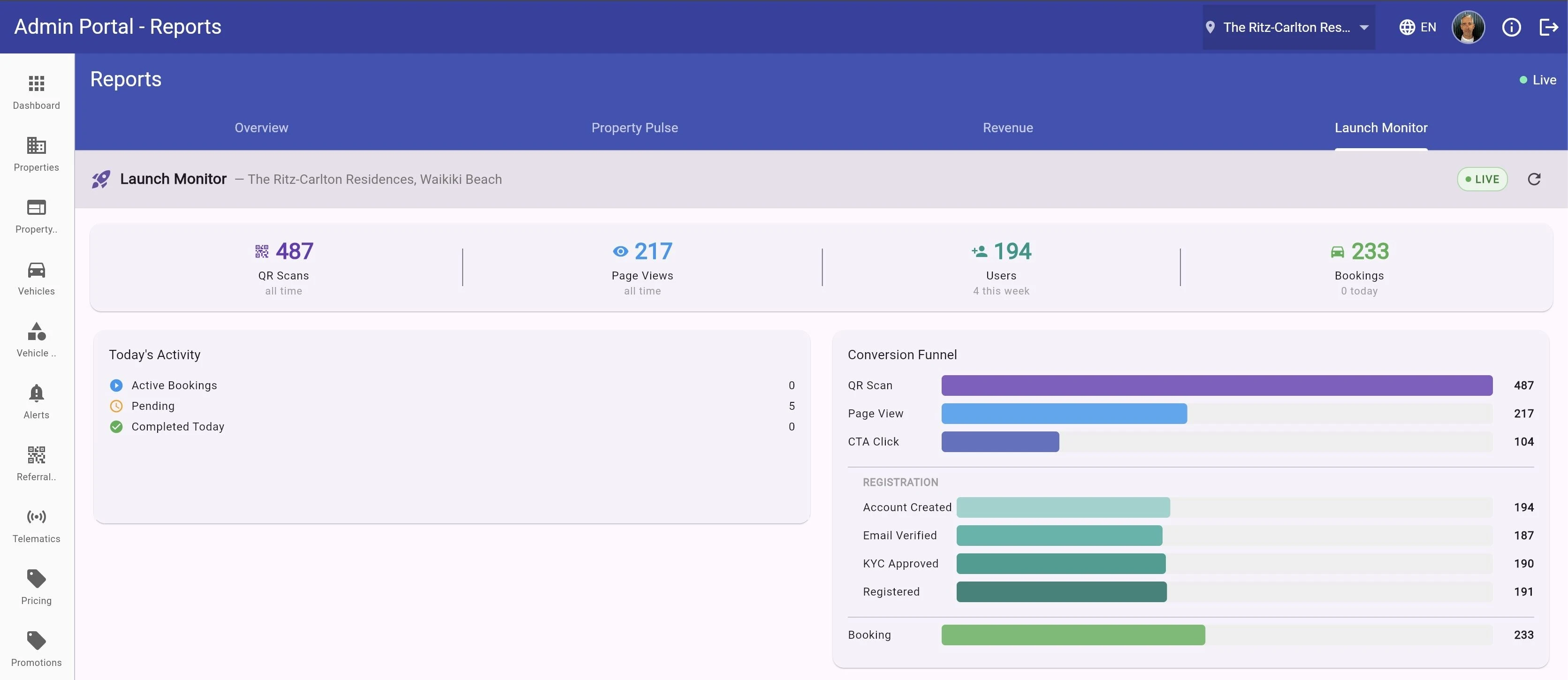
Task: Click the QR Scan funnel bar
Action: pos(1217,385)
